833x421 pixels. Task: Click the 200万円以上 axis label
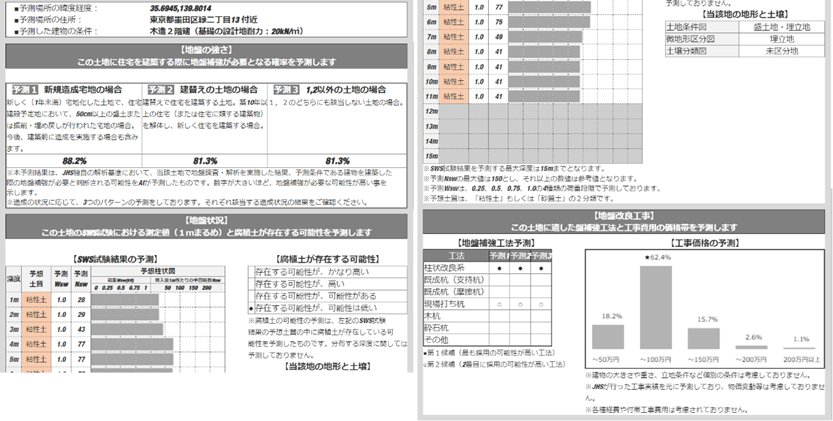[800, 359]
